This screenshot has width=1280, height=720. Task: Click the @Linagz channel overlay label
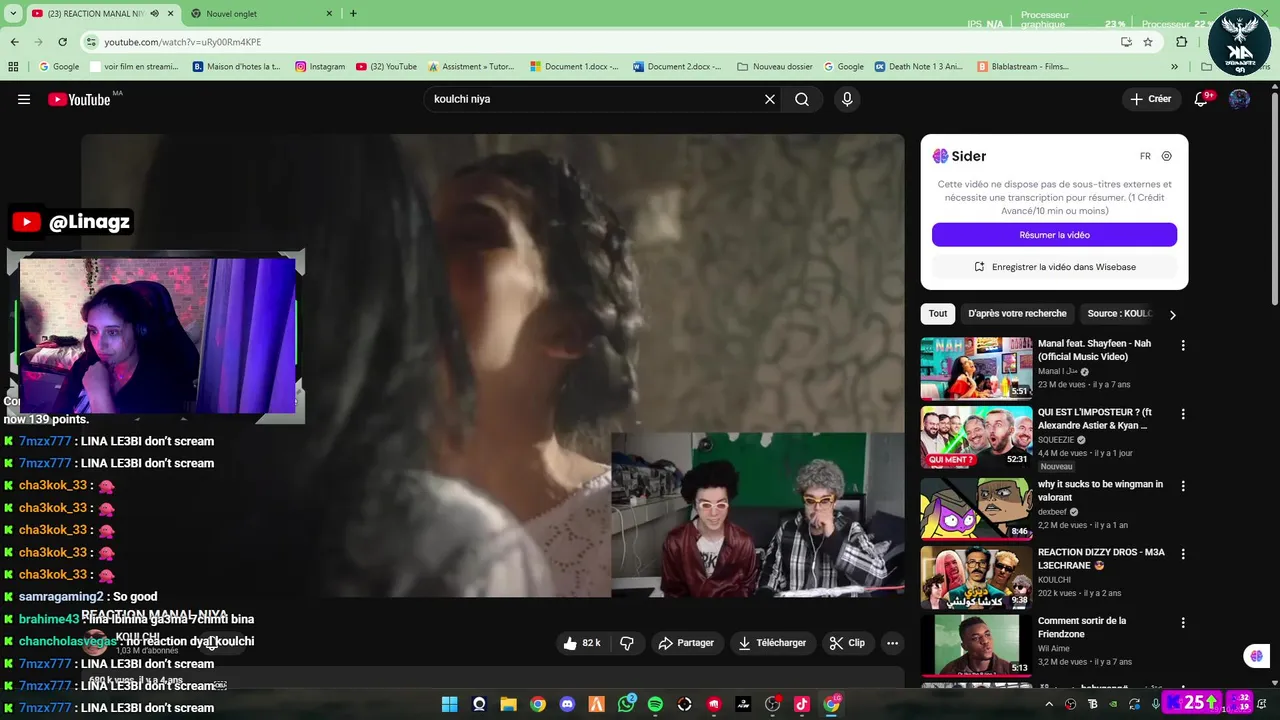coord(71,222)
